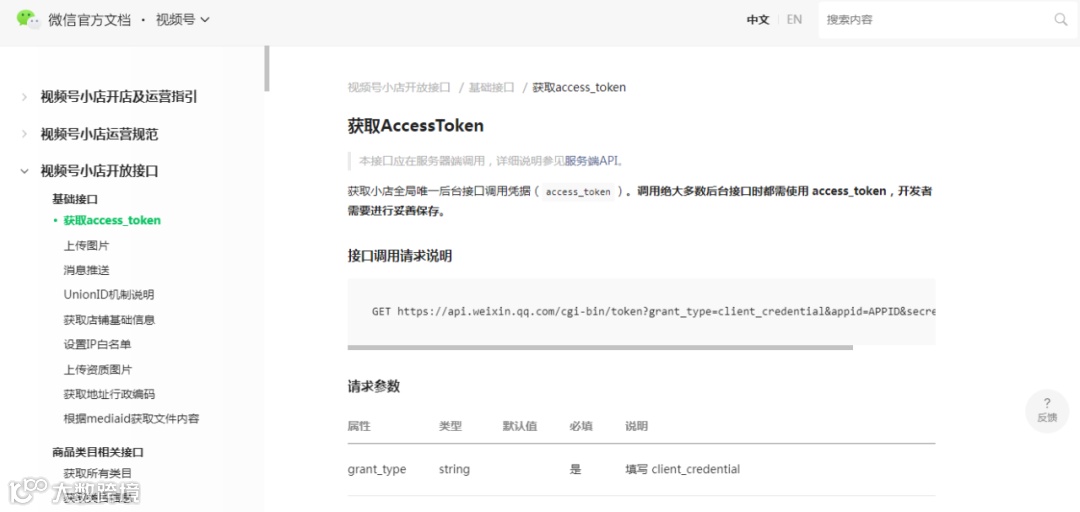Click the sidebar vertical scrollbar
The width and height of the screenshot is (1080, 512).
(267, 68)
